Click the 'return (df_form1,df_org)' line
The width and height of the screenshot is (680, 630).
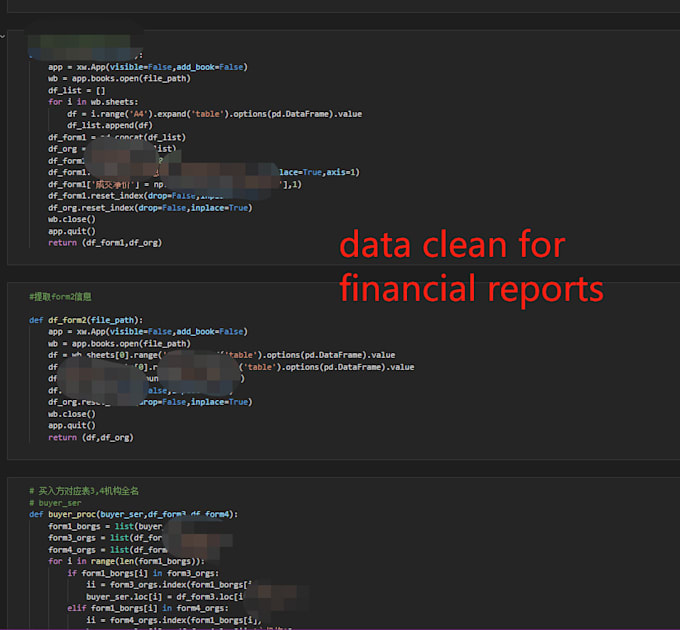tap(105, 242)
